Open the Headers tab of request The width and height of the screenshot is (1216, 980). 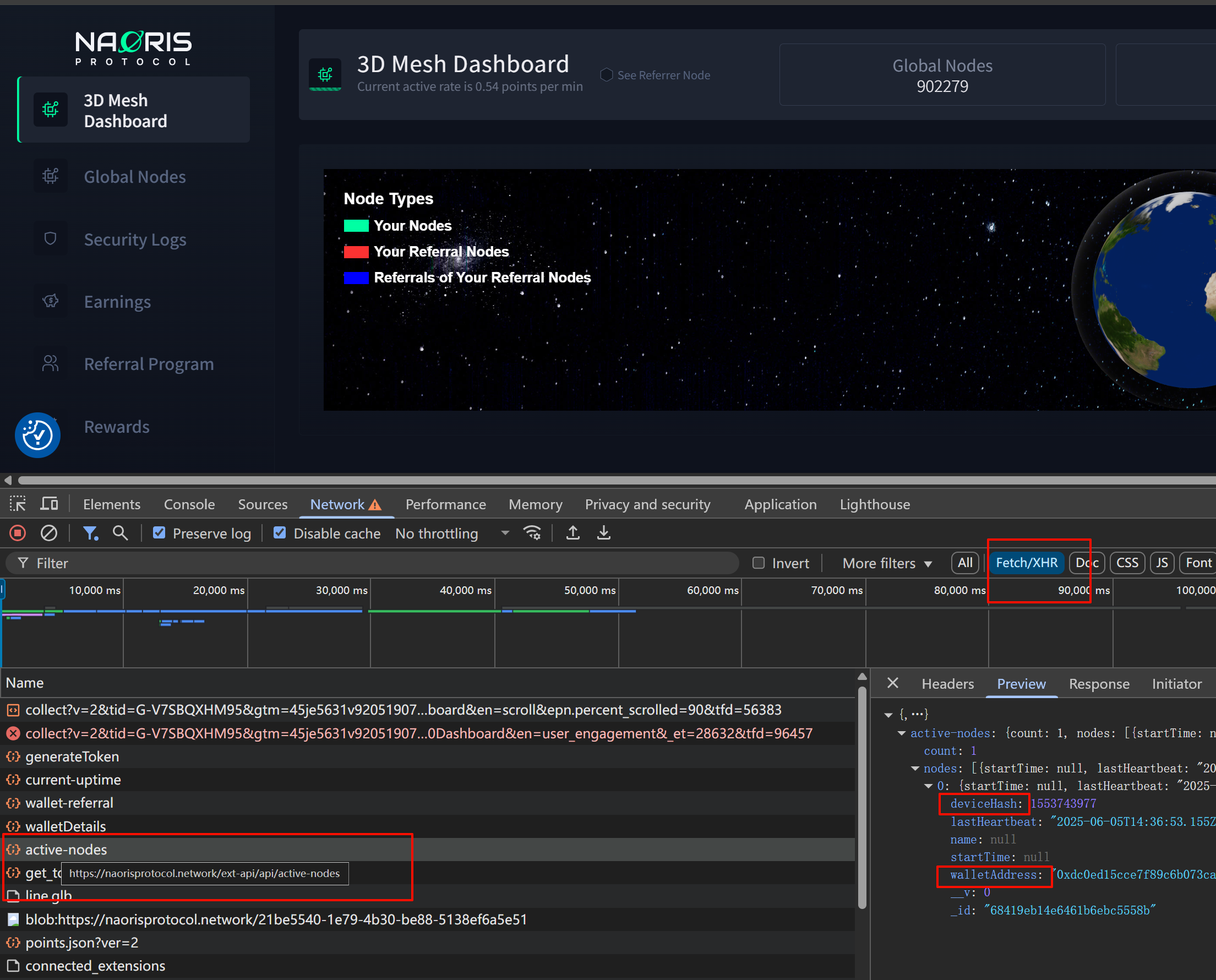tap(947, 684)
